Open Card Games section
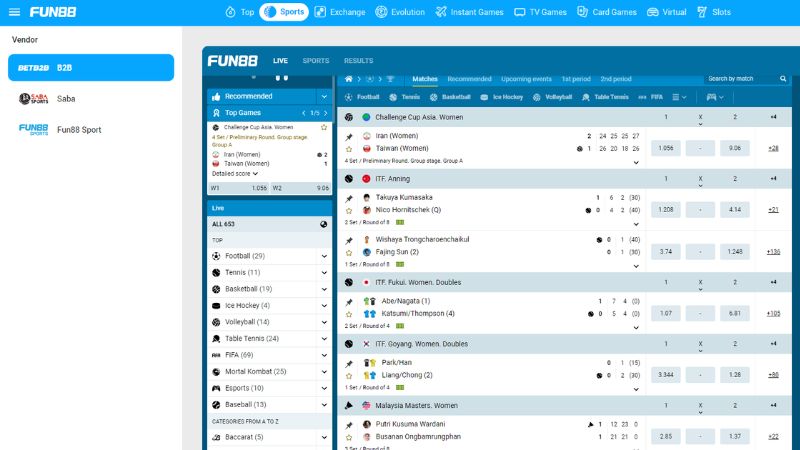800x450 pixels. click(x=607, y=12)
